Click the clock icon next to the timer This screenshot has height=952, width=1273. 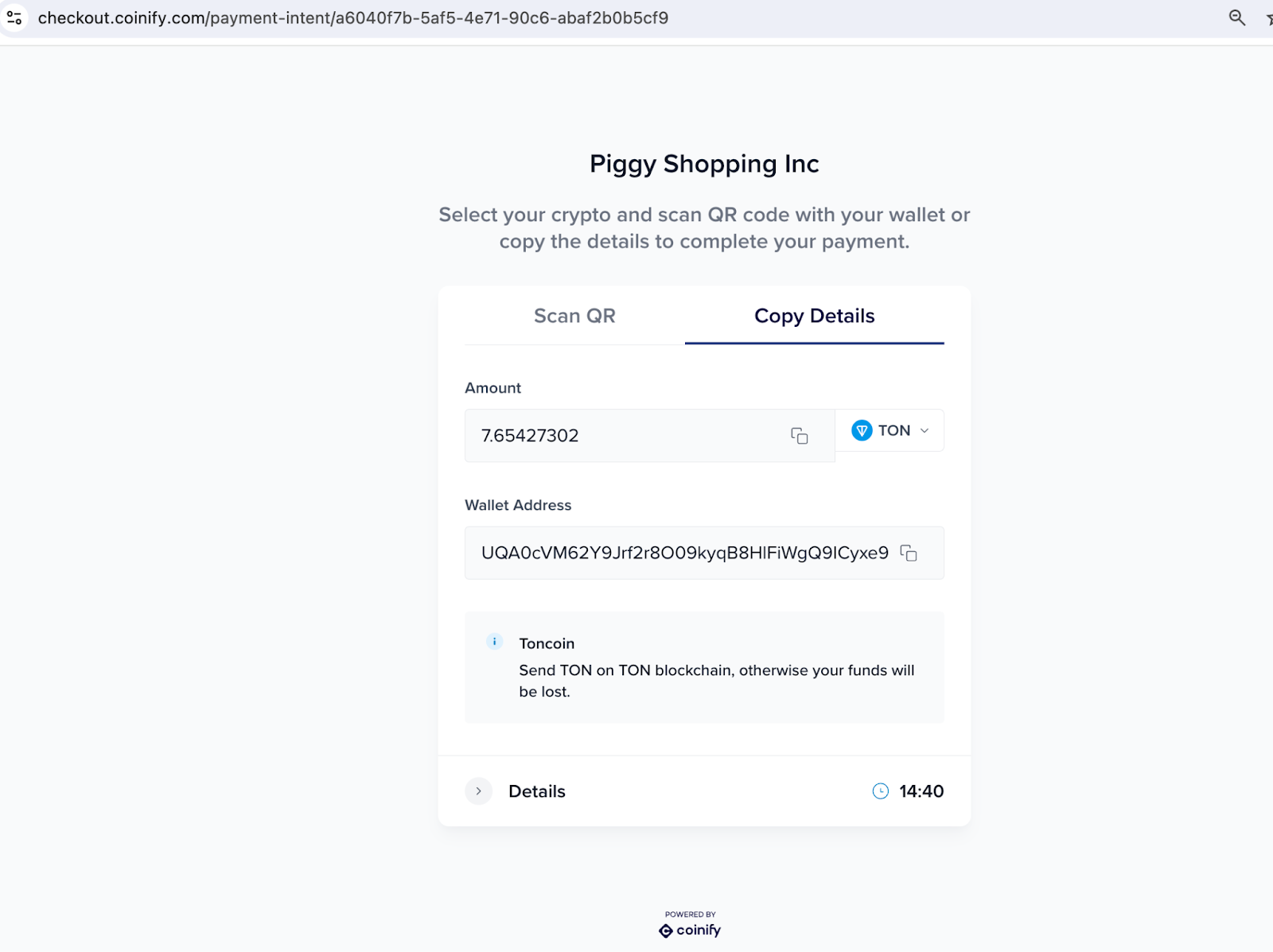point(881,791)
